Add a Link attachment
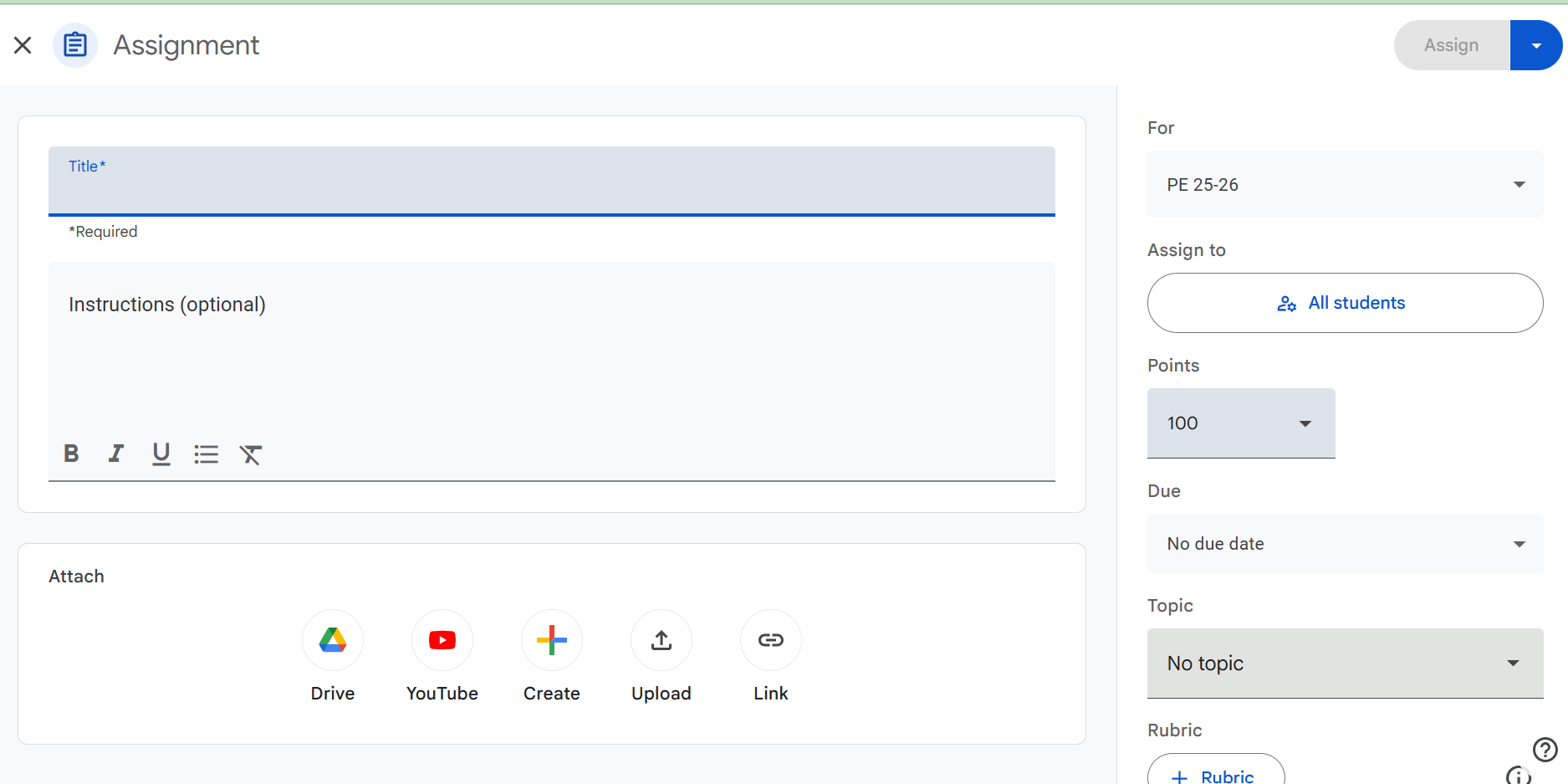 (x=771, y=640)
